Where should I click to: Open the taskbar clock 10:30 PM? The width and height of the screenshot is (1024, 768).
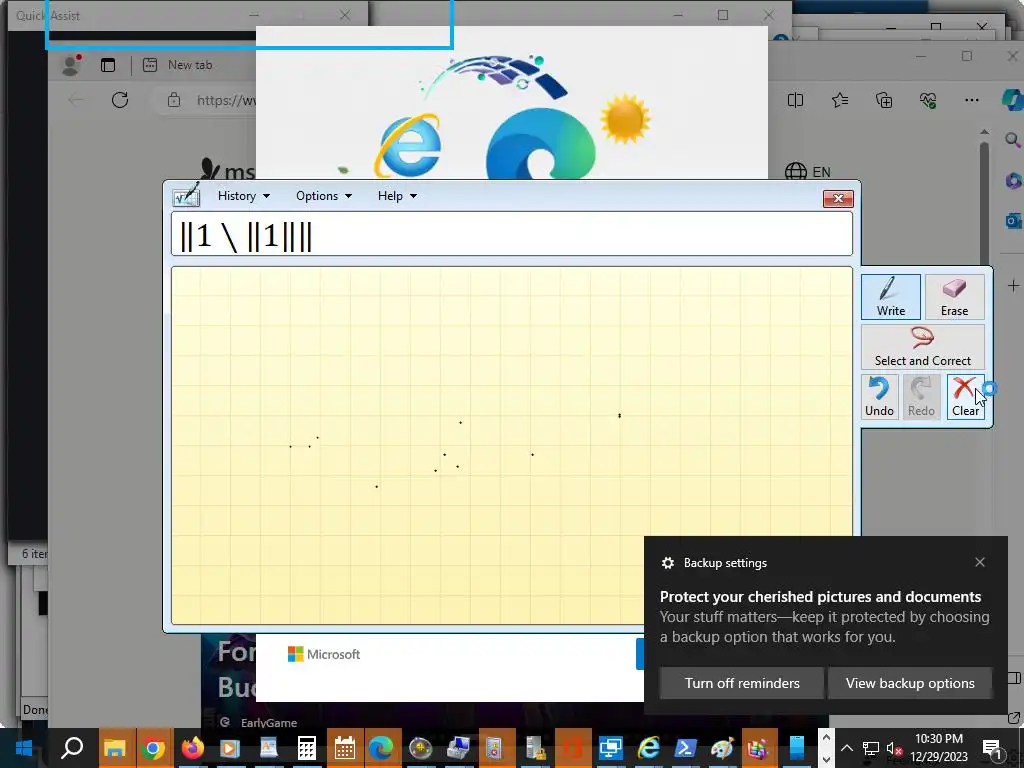click(938, 748)
